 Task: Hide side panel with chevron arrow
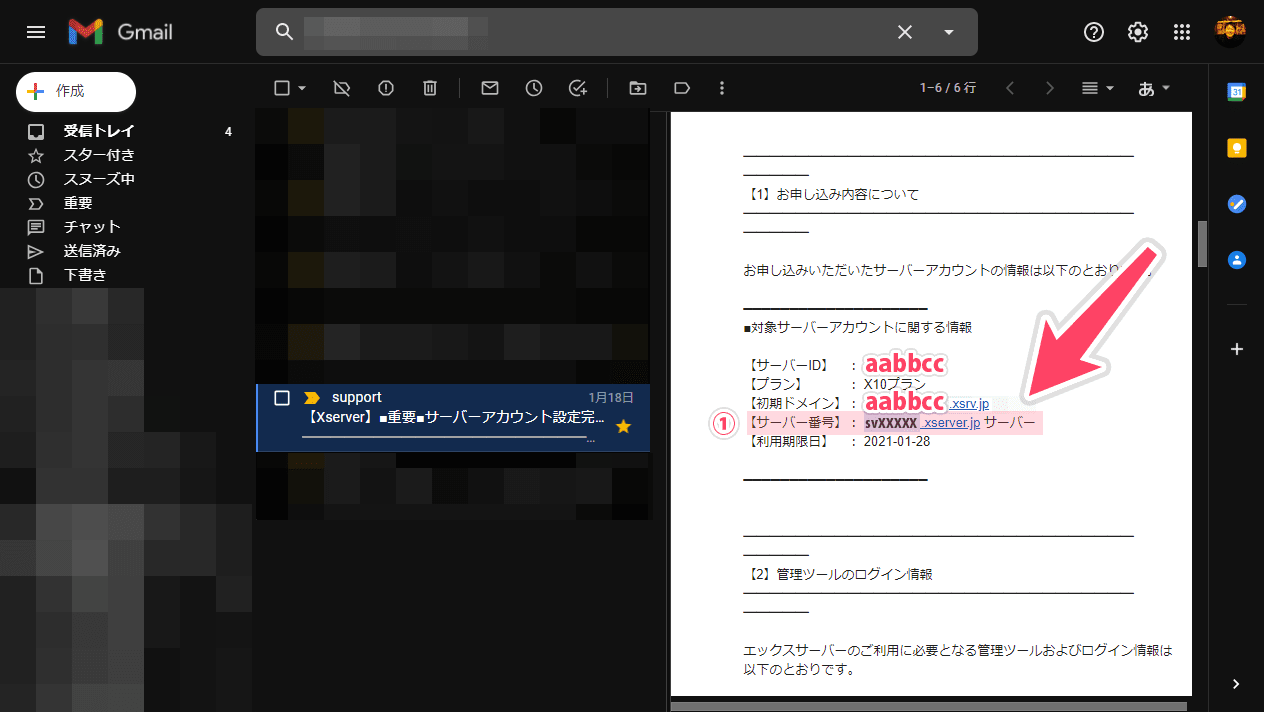[1236, 684]
